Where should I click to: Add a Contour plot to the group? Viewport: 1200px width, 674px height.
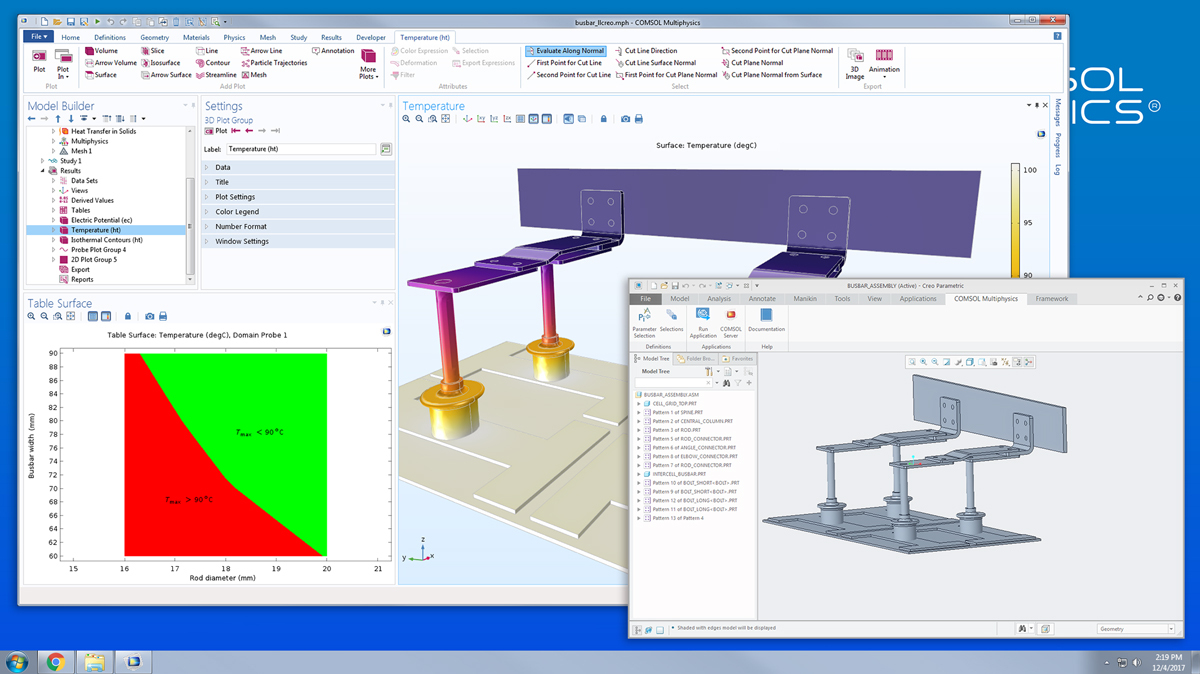pos(215,62)
